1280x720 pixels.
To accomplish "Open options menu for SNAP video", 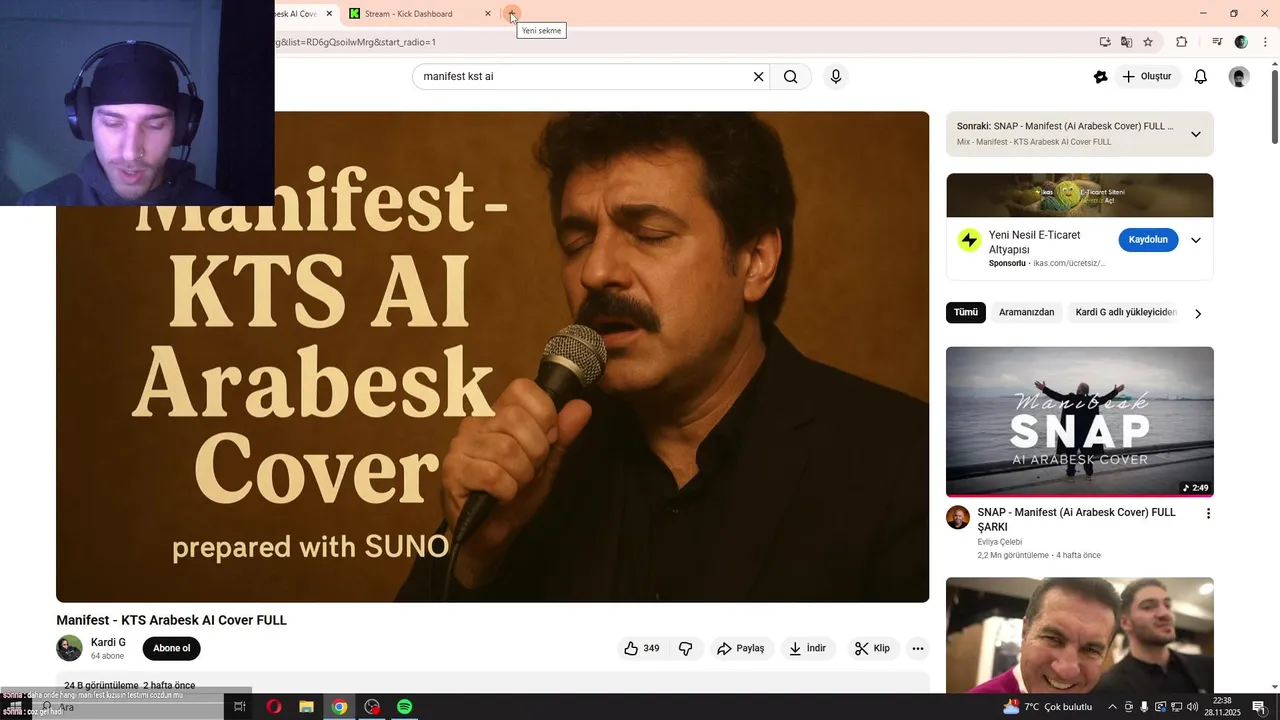I will 1208,513.
